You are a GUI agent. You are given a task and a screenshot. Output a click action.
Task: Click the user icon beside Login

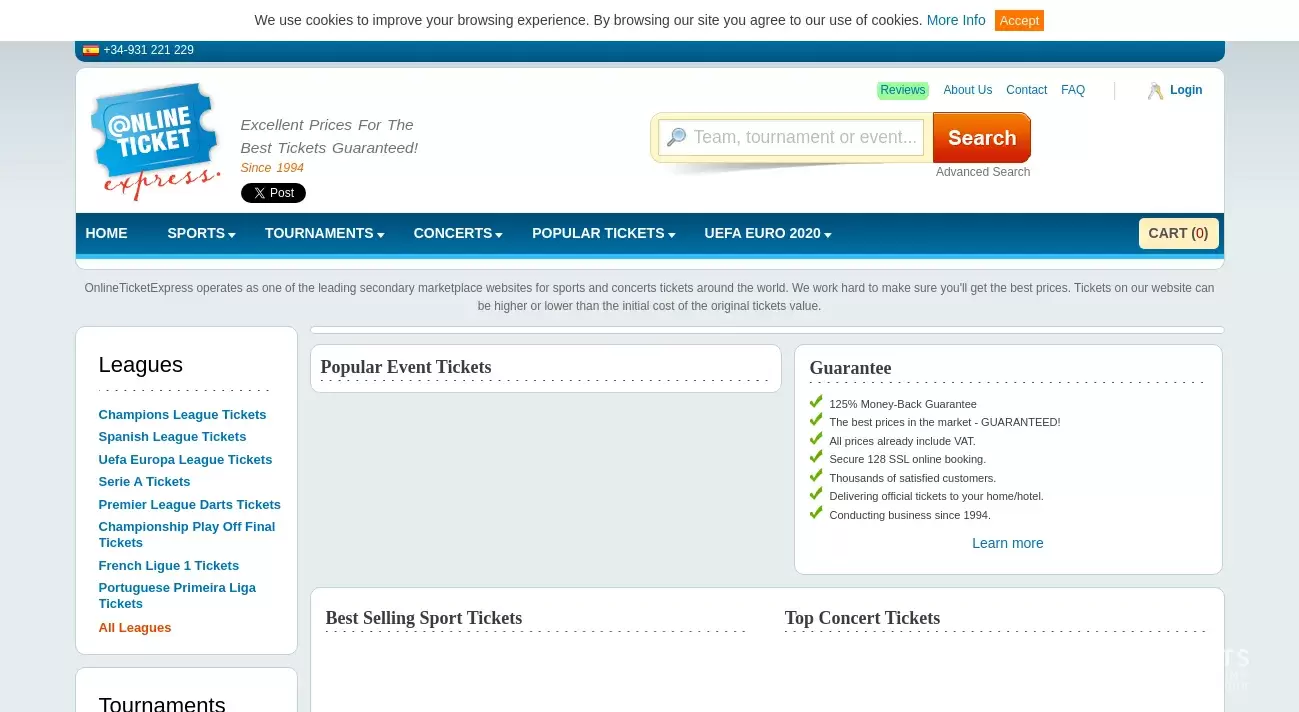point(1155,91)
